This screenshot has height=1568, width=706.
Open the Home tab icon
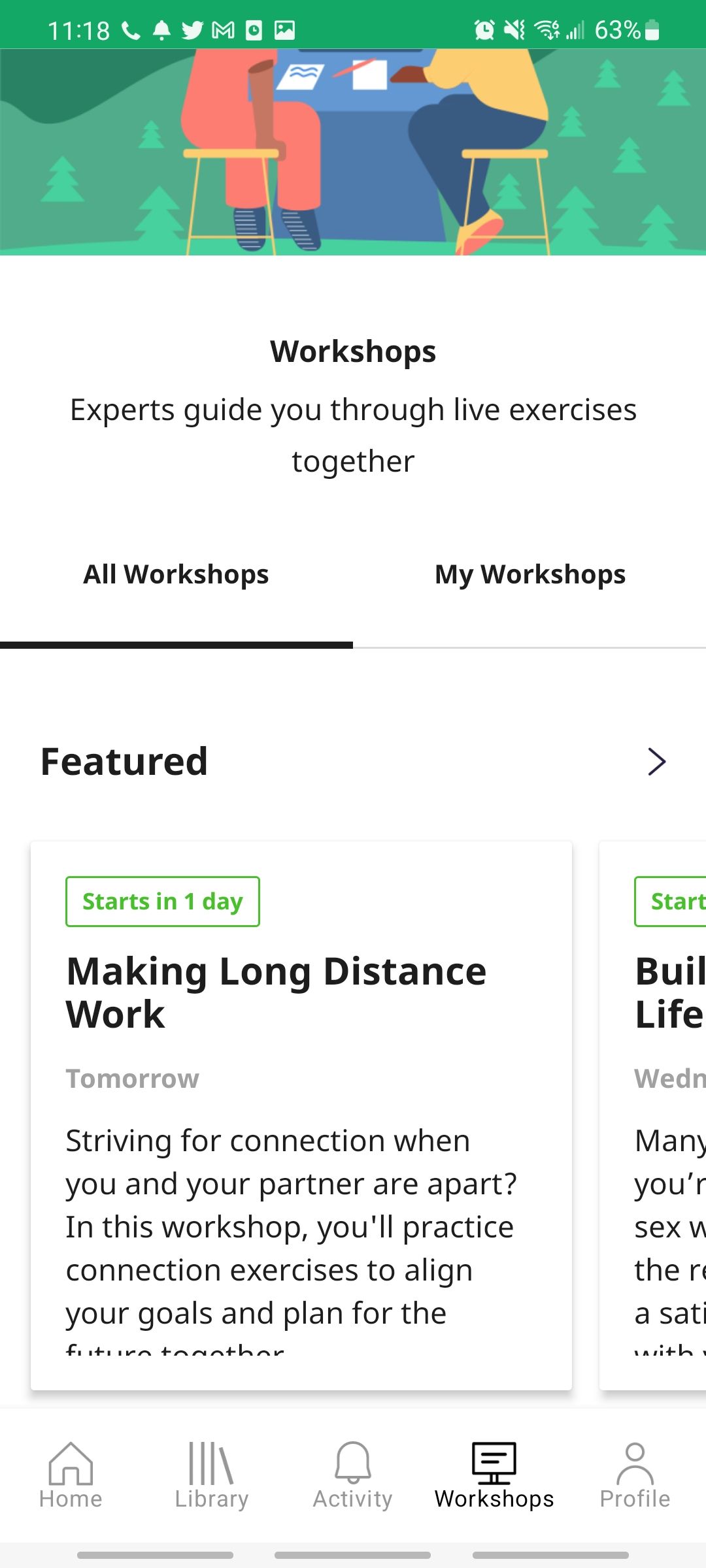[x=71, y=1463]
